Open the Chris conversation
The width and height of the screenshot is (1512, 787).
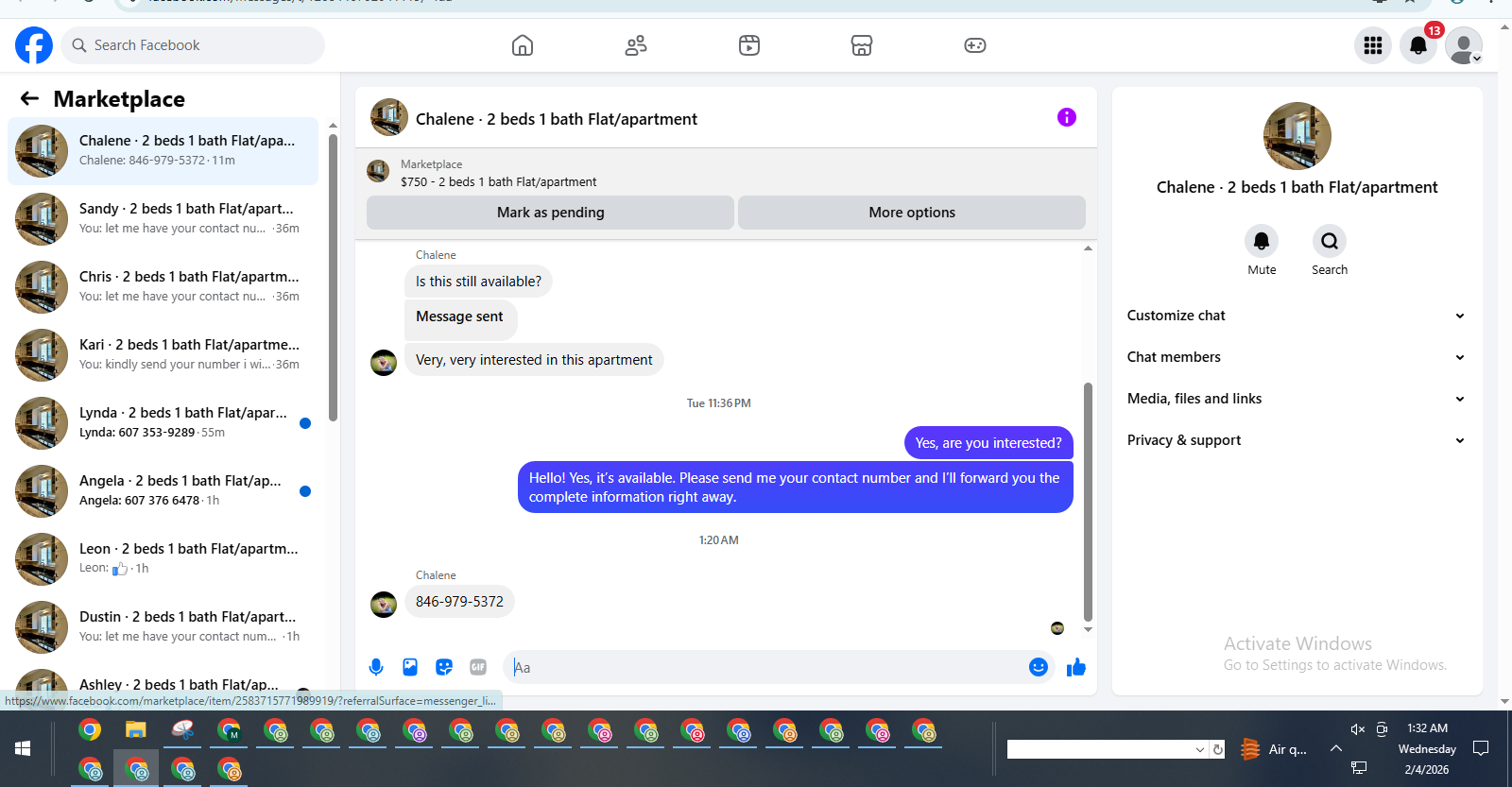tap(163, 287)
